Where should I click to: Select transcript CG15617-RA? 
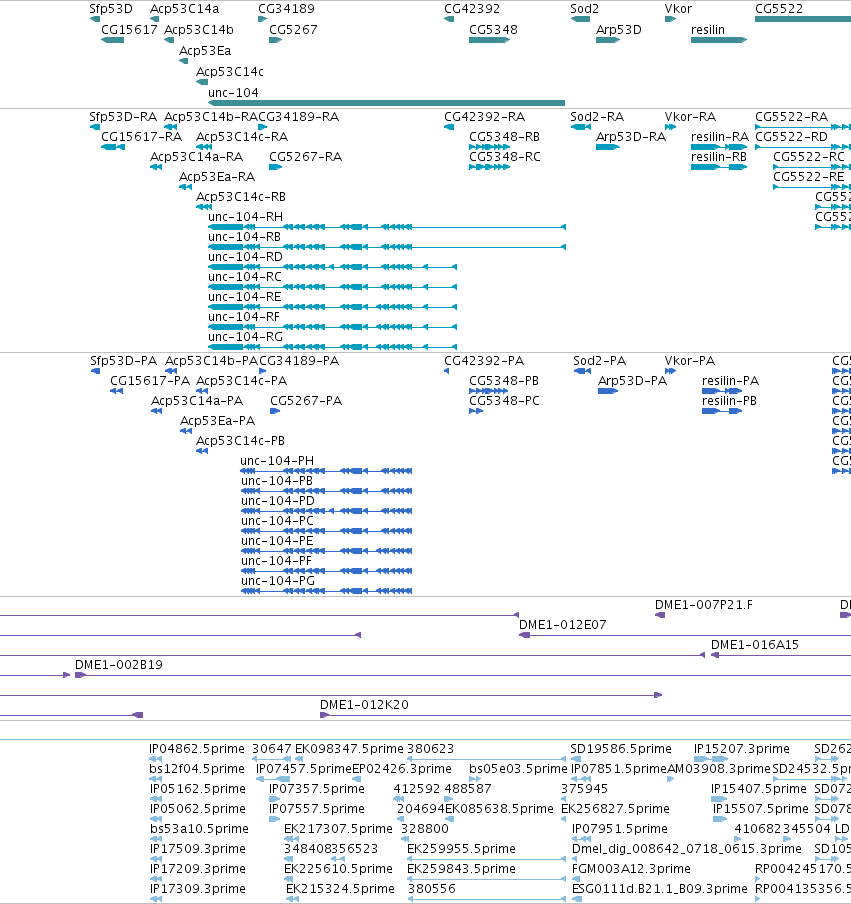coord(112,147)
